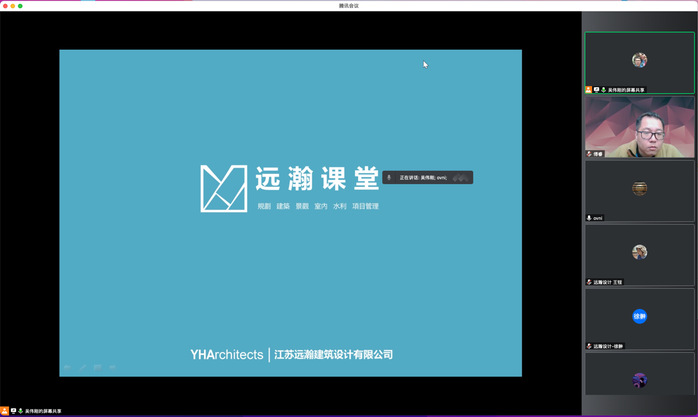698x417 pixels.
Task: Click the microphone icon in speaking indicator popup
Action: 390,178
